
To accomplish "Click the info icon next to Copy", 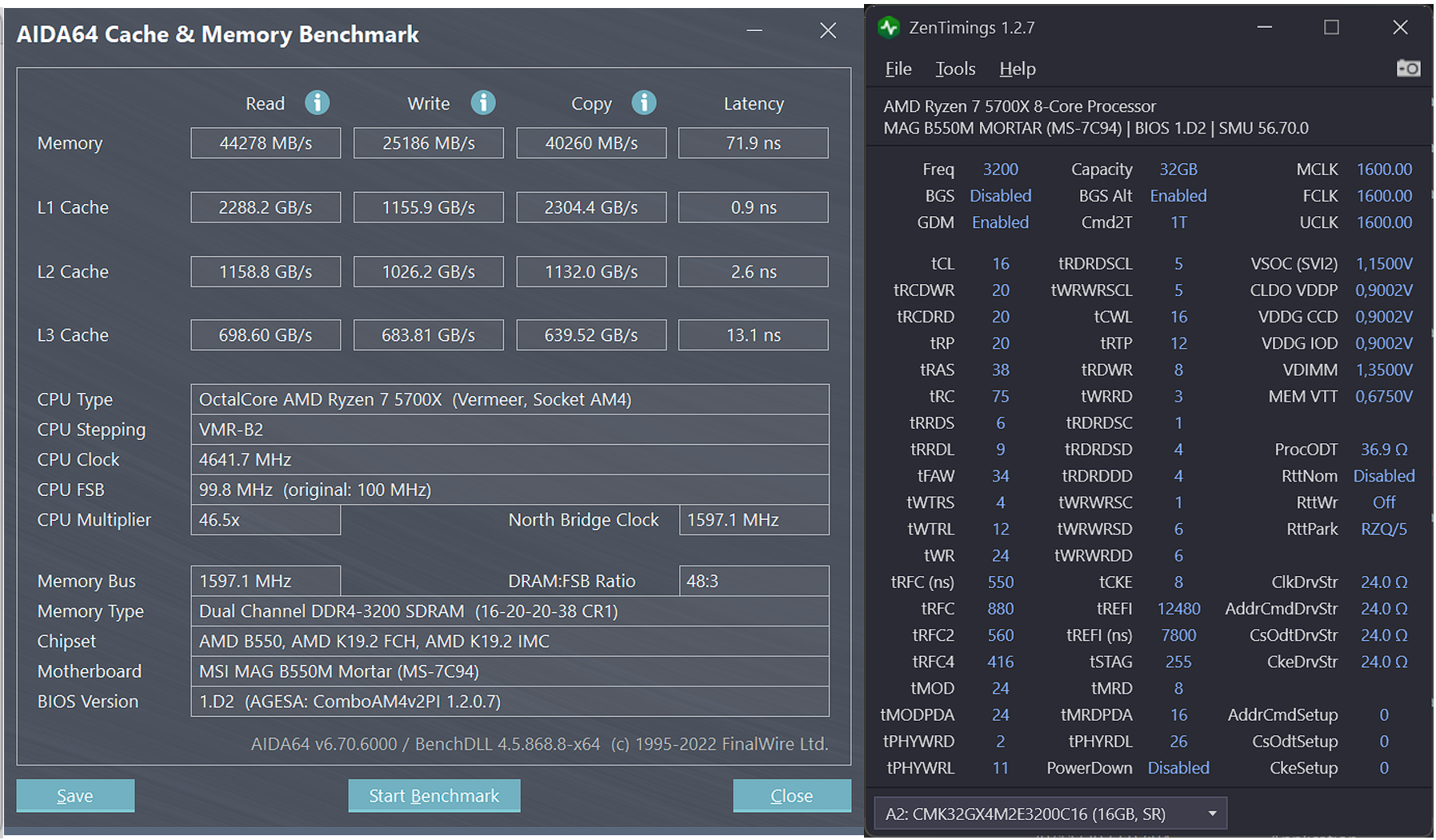I will click(x=643, y=103).
